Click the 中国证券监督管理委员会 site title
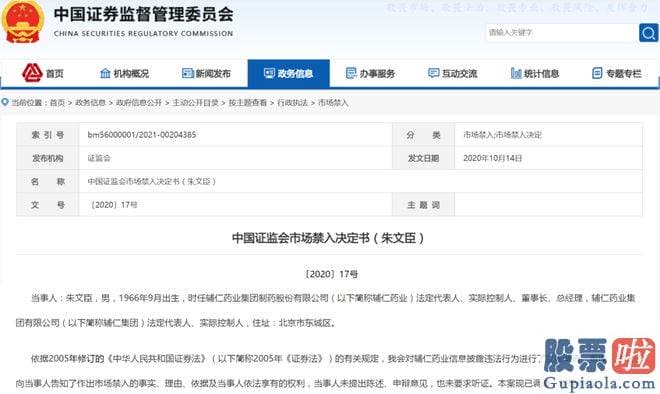This screenshot has width=660, height=394. click(144, 14)
